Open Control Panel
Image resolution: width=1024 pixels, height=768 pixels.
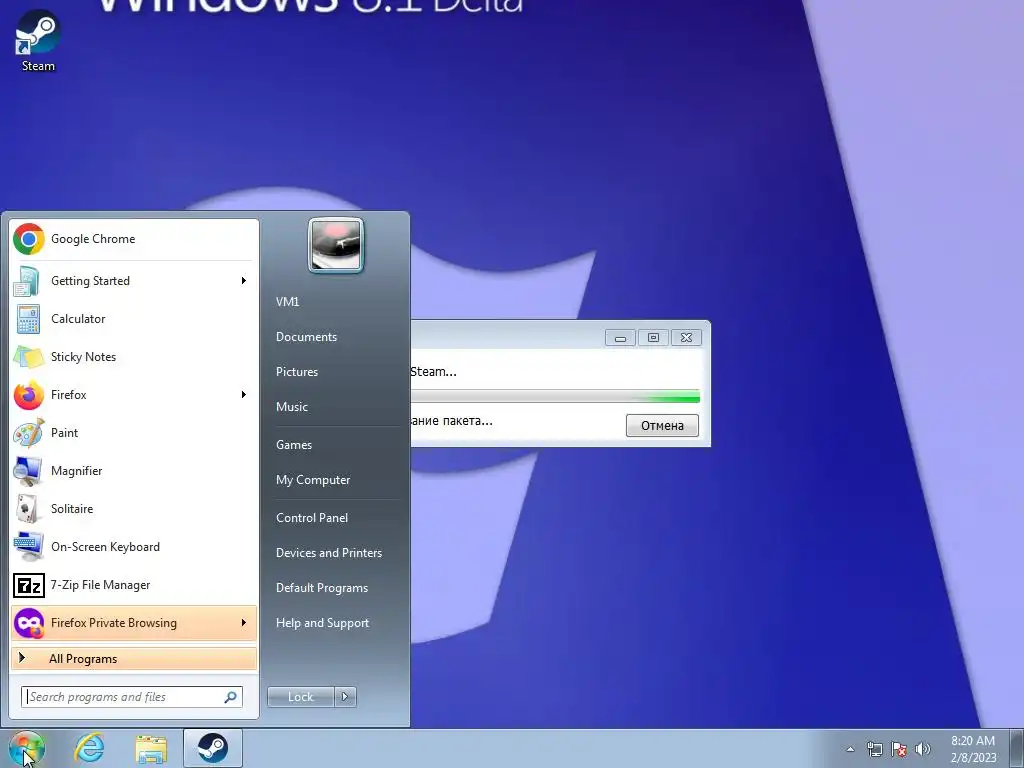point(312,518)
